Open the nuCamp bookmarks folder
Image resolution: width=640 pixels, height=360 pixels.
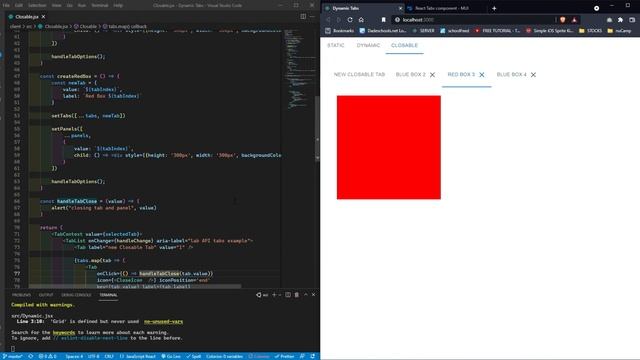[x=619, y=31]
